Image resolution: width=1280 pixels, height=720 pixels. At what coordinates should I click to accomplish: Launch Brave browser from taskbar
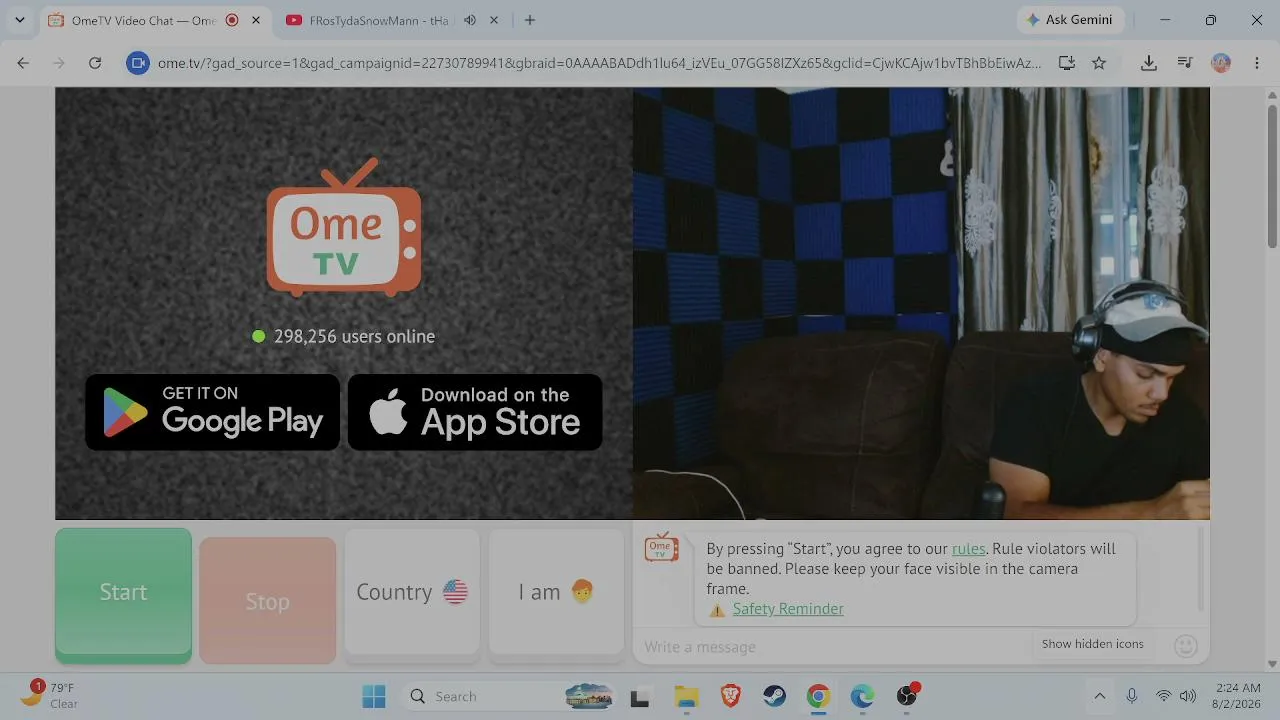(731, 696)
